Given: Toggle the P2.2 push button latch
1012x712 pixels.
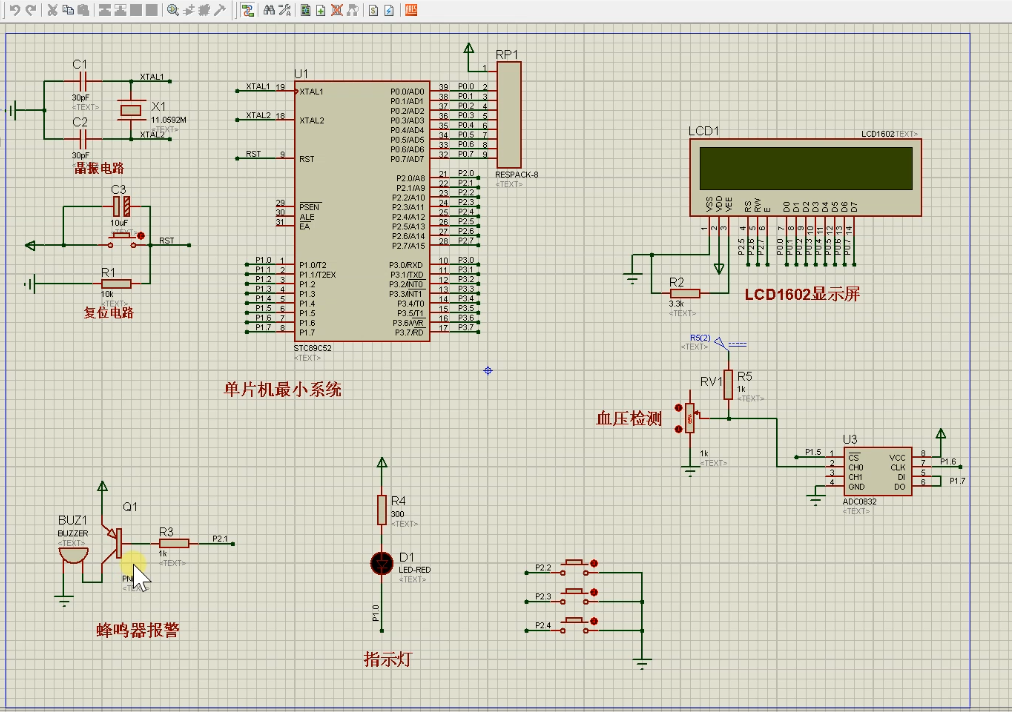Looking at the screenshot, I should pos(595,564).
